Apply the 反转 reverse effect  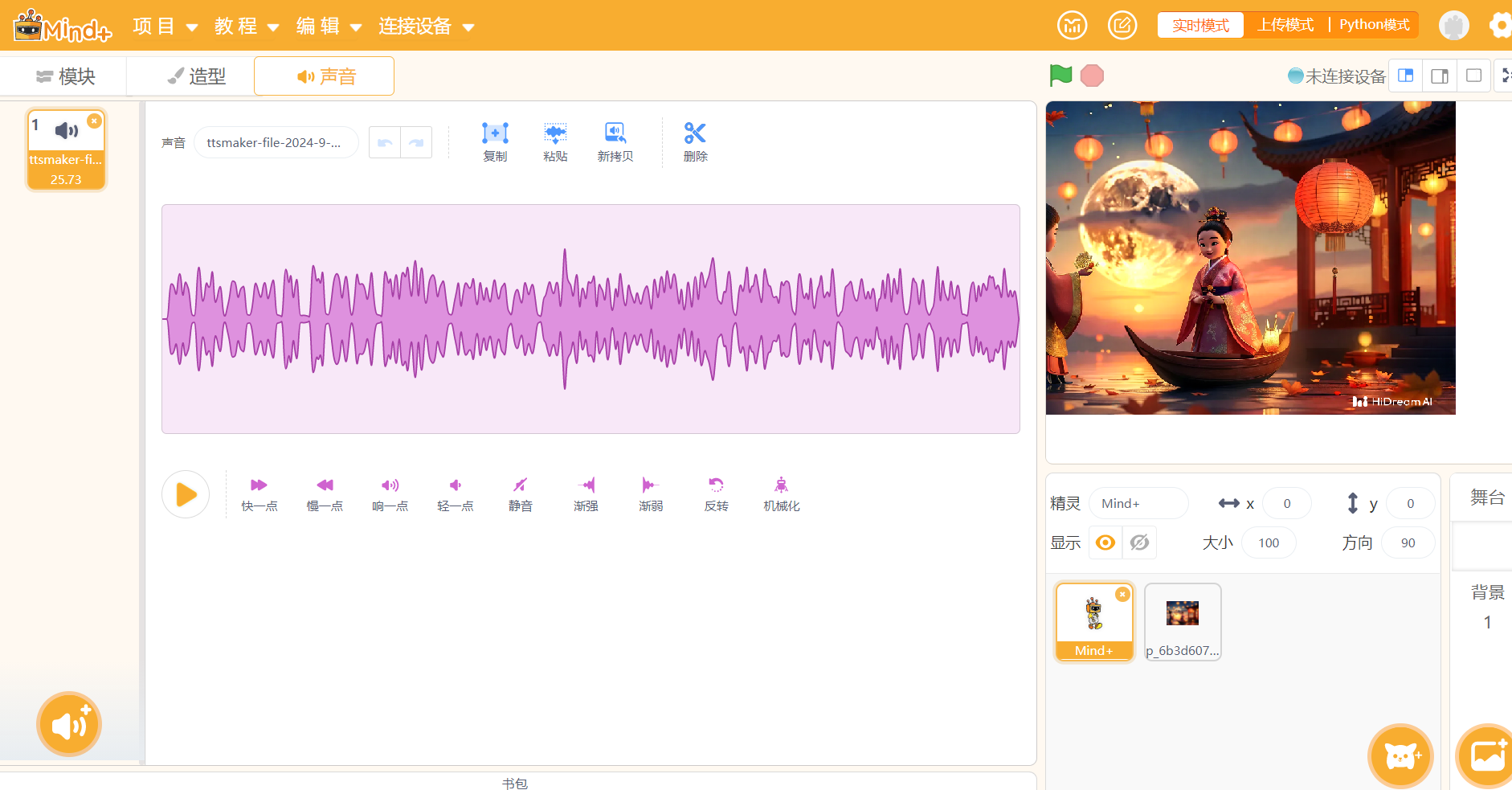(x=716, y=494)
